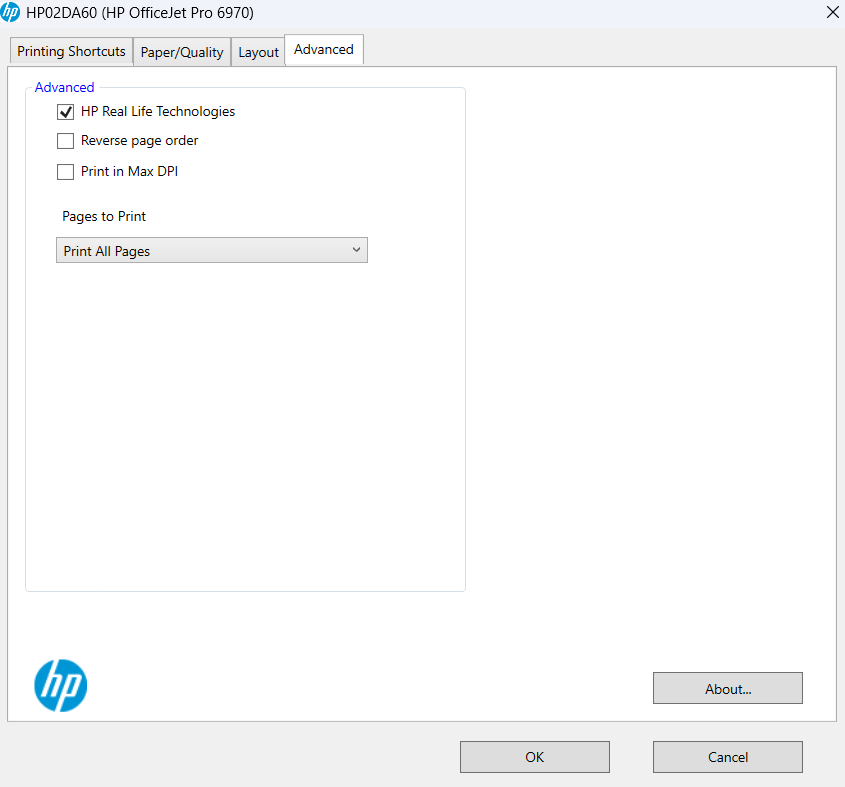Click the HP icon in the title bar
Image resolution: width=845 pixels, height=787 pixels.
[10, 12]
